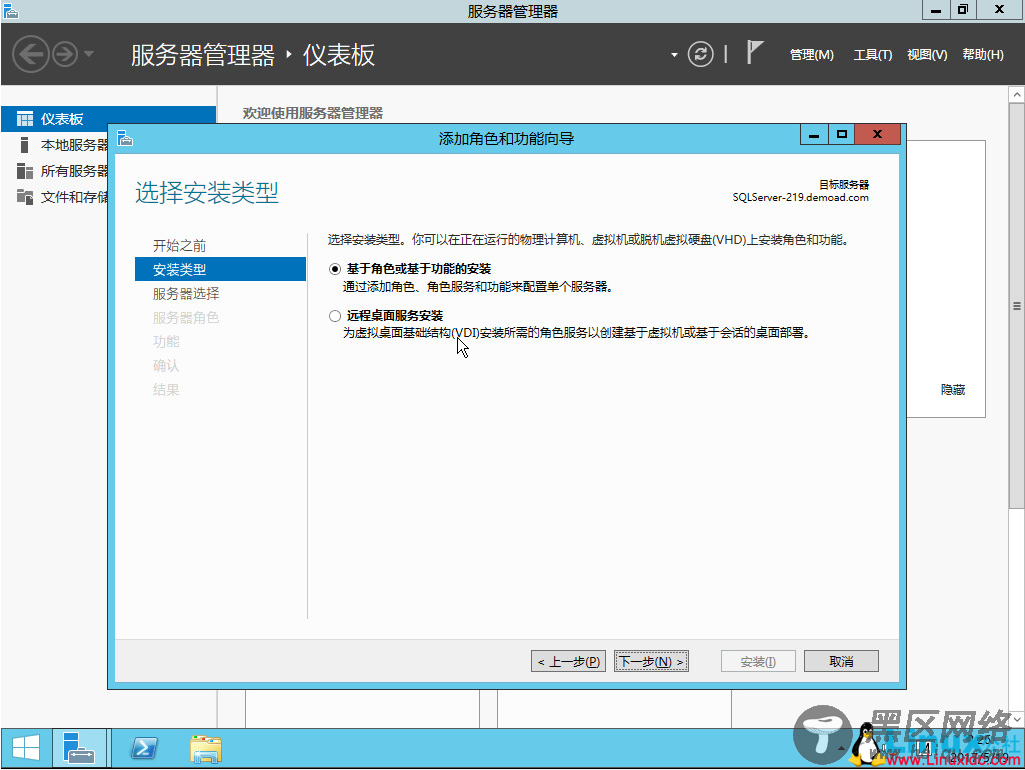1025x770 pixels.
Task: Select 仪表板 in the left sidebar
Action: pyautogui.click(x=109, y=118)
